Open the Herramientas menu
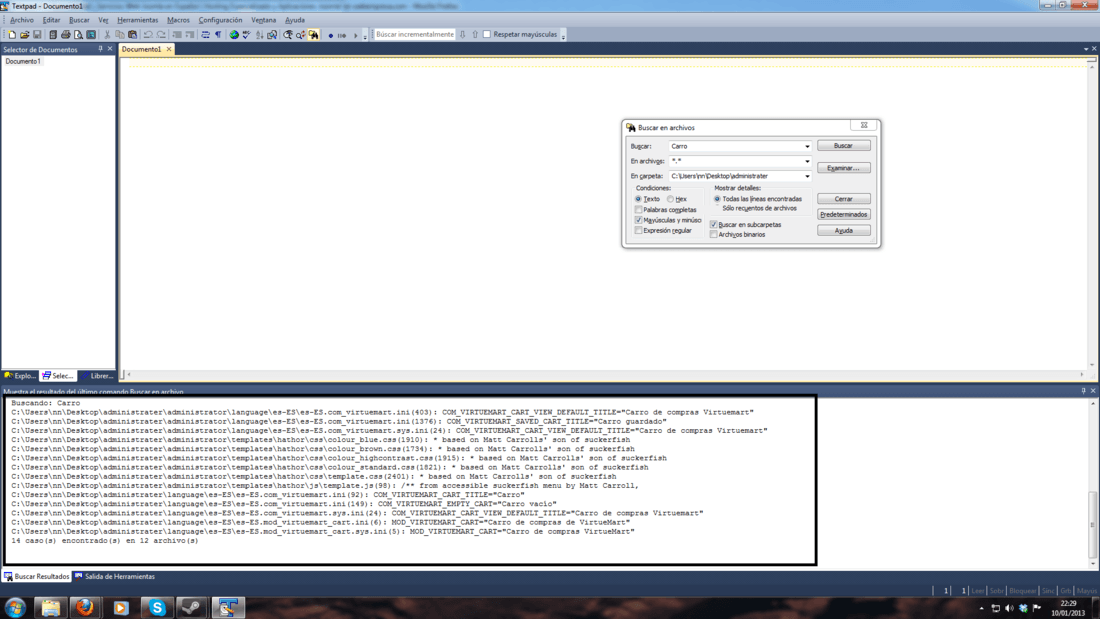The height and width of the screenshot is (619, 1100). tap(138, 20)
